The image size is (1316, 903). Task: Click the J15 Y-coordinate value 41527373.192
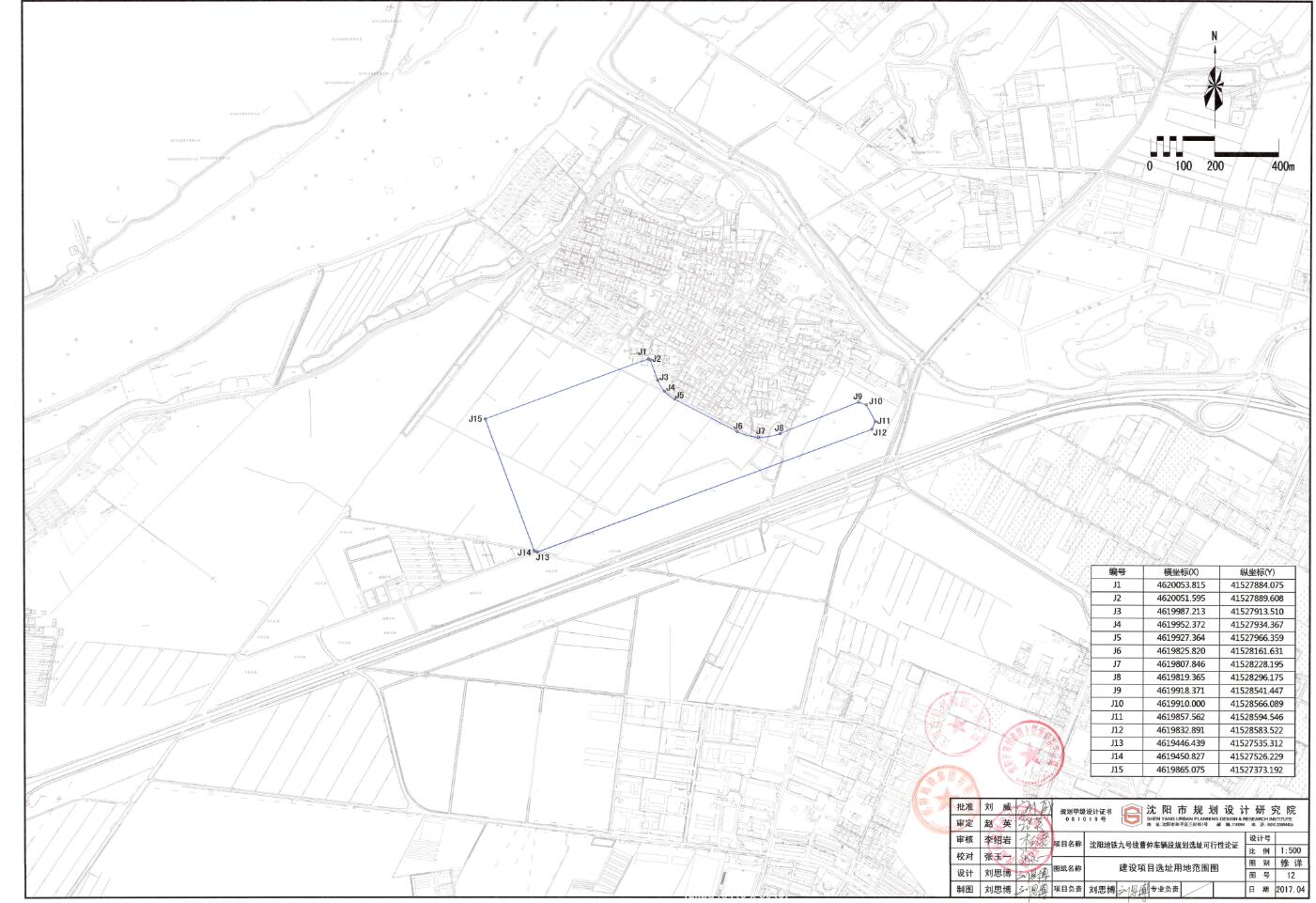1256,770
